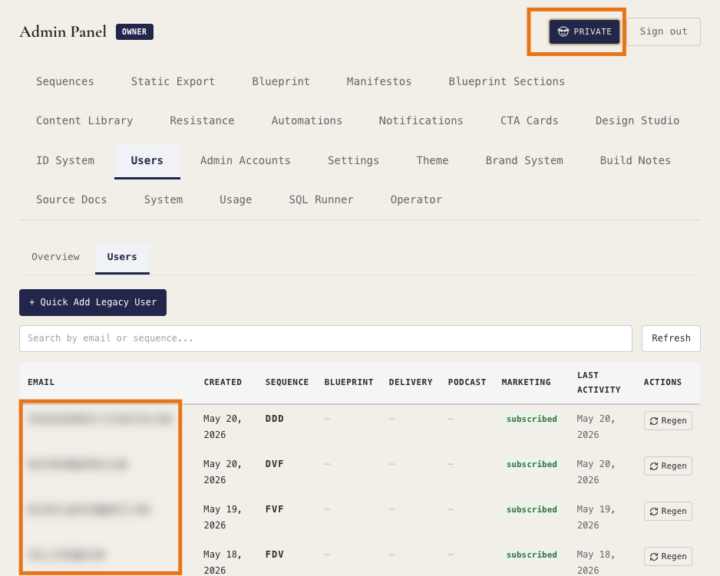Switch to Brand System tab
720x576 pixels.
[524, 160]
